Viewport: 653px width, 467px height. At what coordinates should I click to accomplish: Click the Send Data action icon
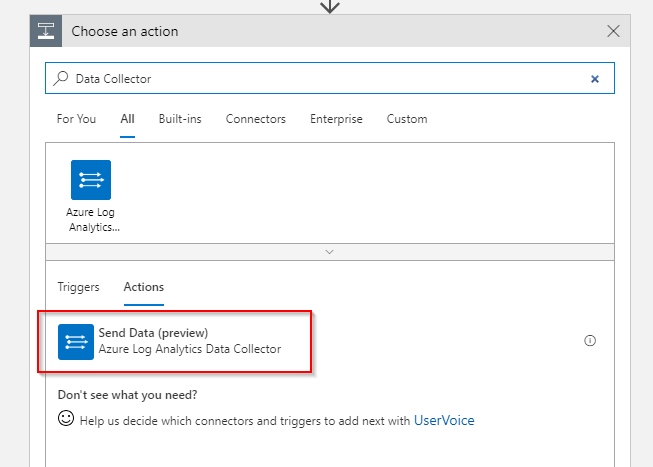[75, 341]
